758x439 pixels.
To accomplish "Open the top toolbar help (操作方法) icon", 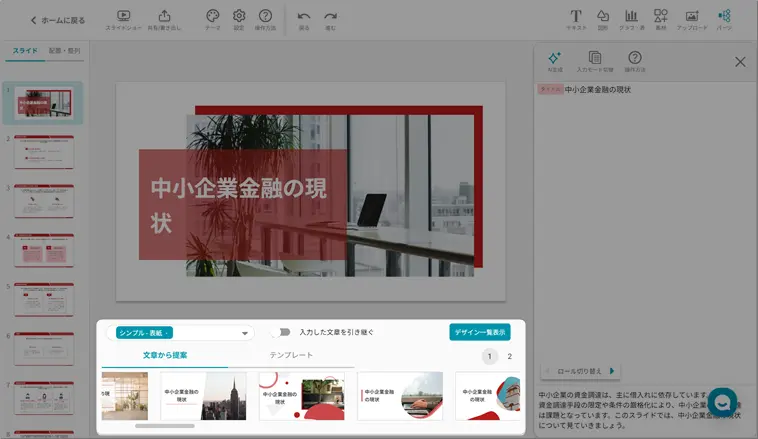I will tap(265, 20).
